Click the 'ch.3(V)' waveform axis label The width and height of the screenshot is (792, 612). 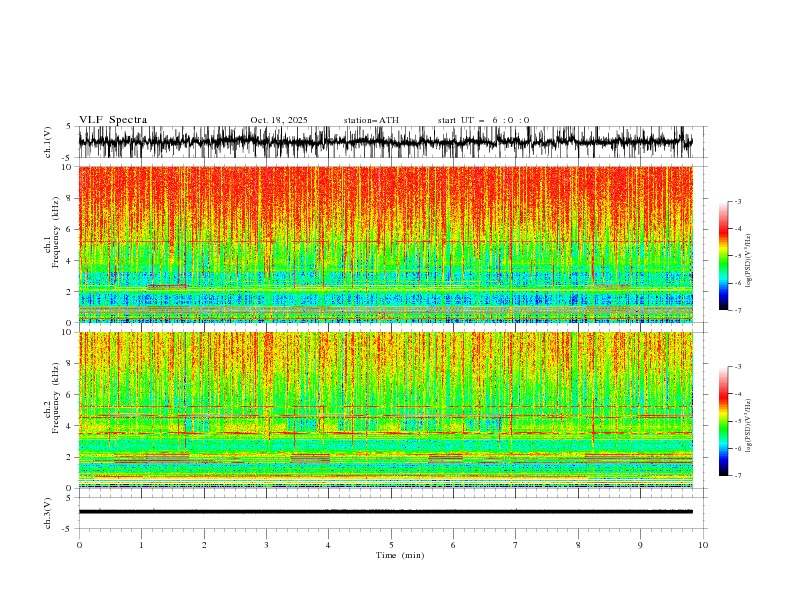click(48, 513)
